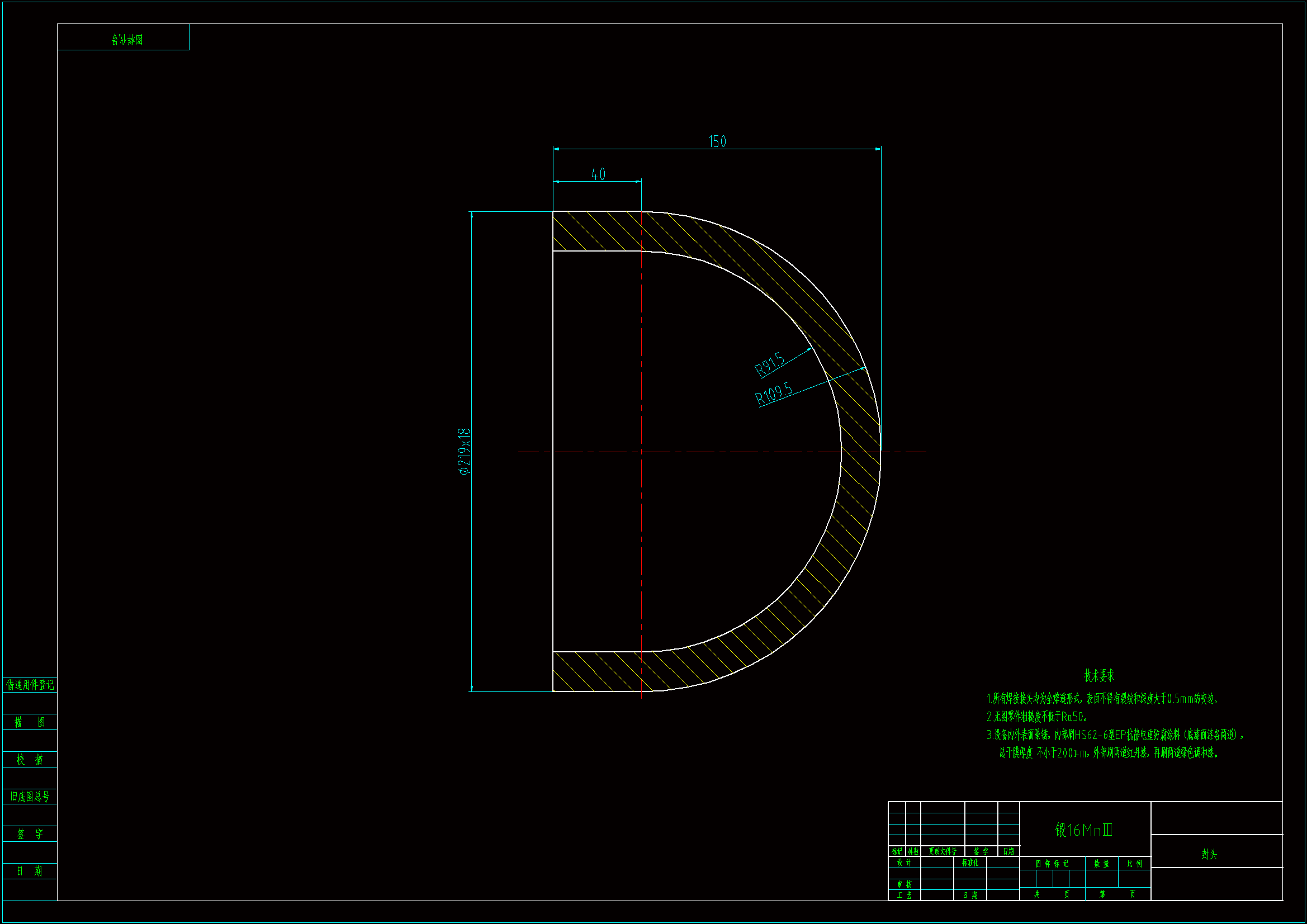Select the 校描 side margin label
1307x924 pixels.
30,760
